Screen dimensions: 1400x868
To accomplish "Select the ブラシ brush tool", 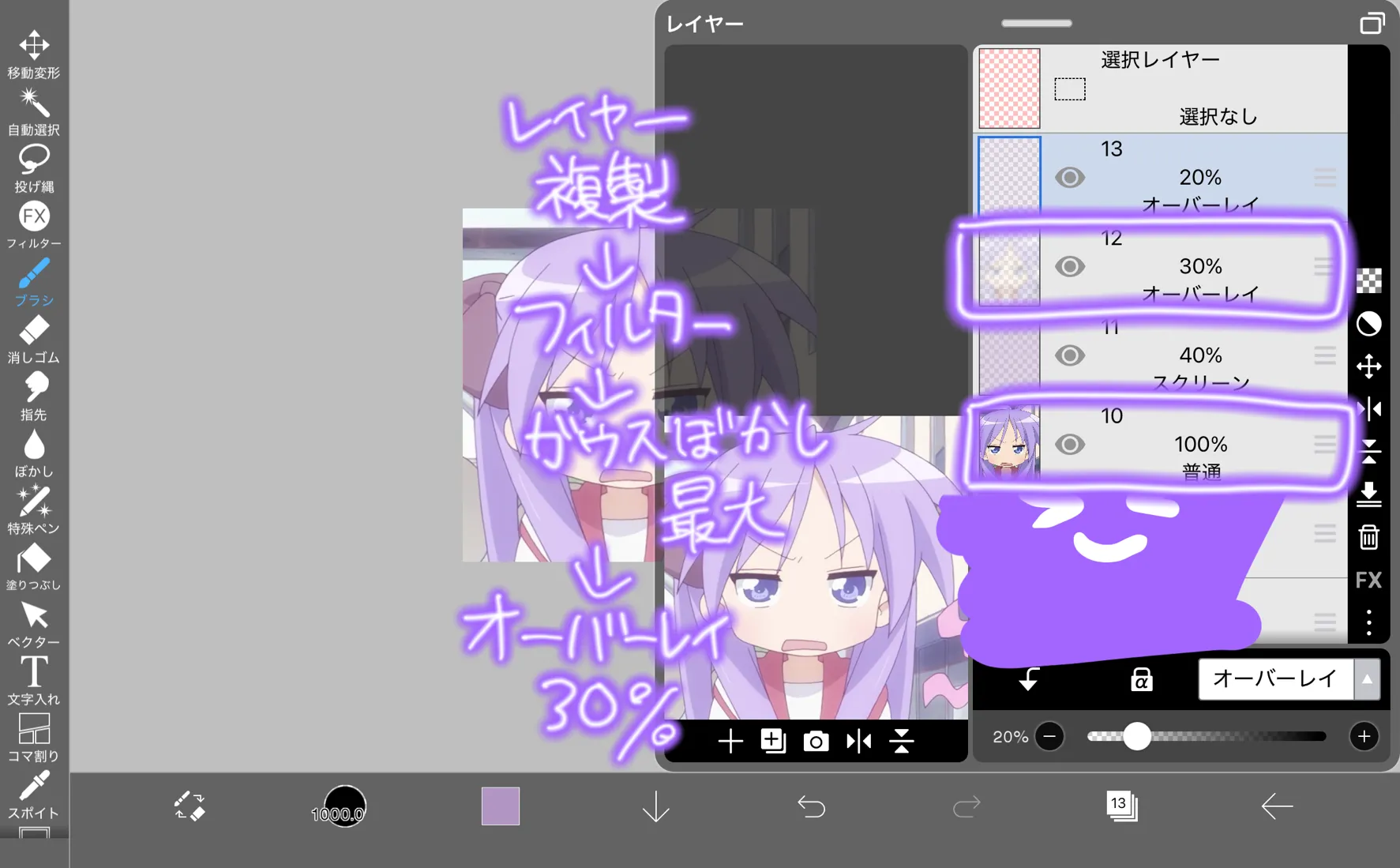I will pos(34,282).
